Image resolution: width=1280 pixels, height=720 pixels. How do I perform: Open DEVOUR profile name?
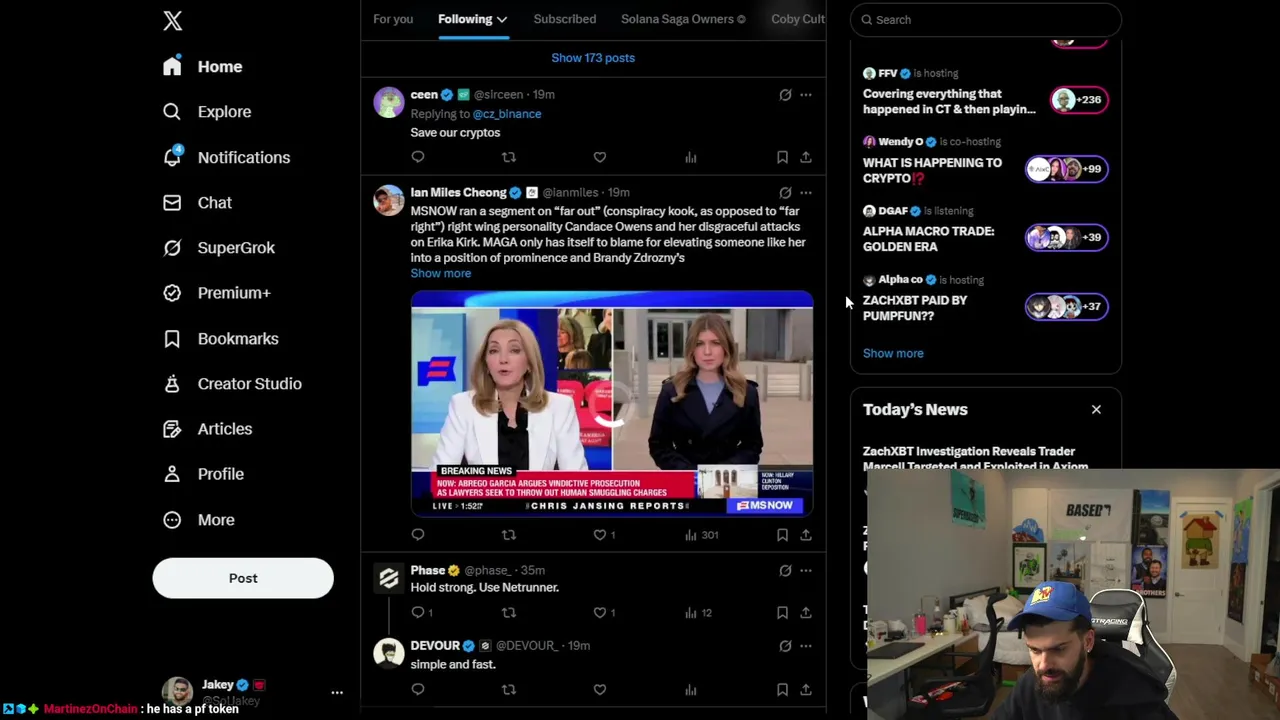tap(435, 646)
